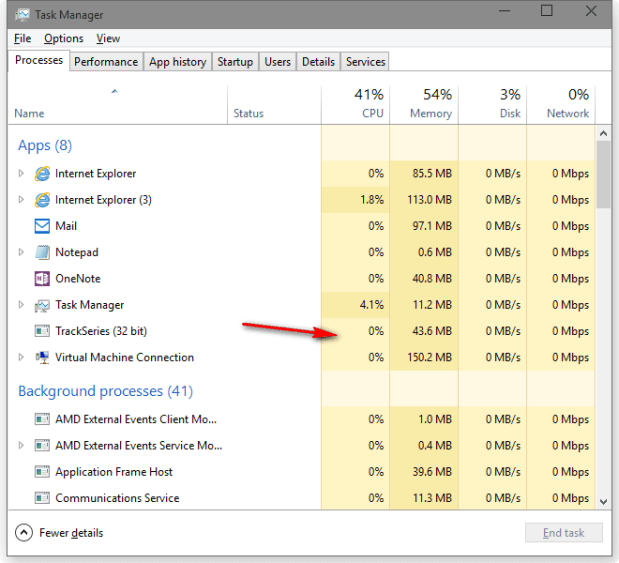Switch to the Performance tab

(106, 62)
